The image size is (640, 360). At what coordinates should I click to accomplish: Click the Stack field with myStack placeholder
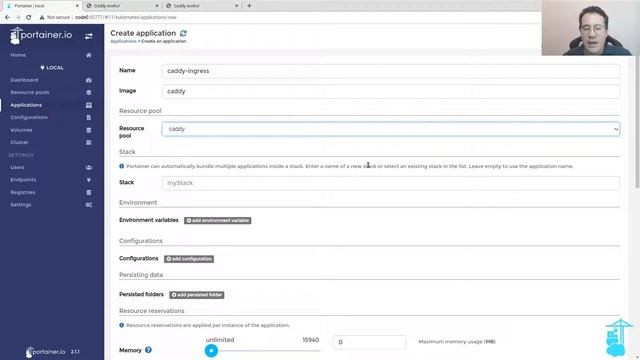coord(391,183)
